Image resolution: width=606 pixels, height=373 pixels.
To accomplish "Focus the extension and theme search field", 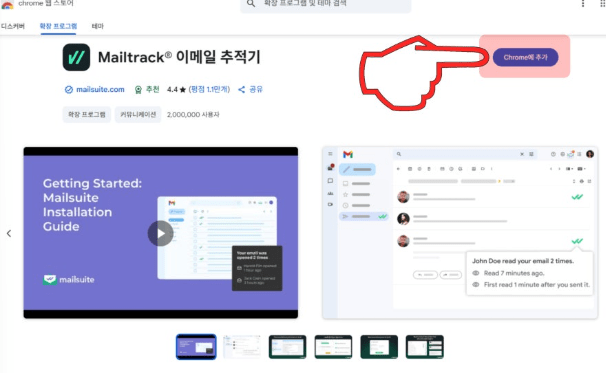I will (325, 5).
